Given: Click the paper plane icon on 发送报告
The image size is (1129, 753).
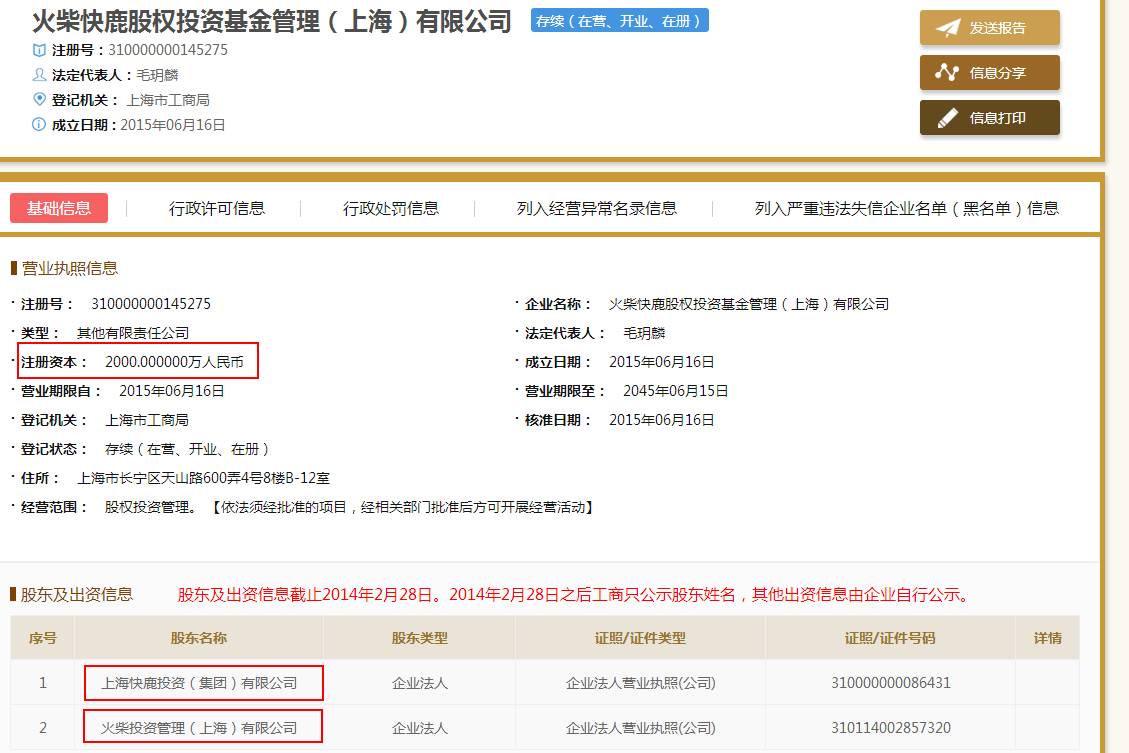Looking at the screenshot, I should 948,27.
